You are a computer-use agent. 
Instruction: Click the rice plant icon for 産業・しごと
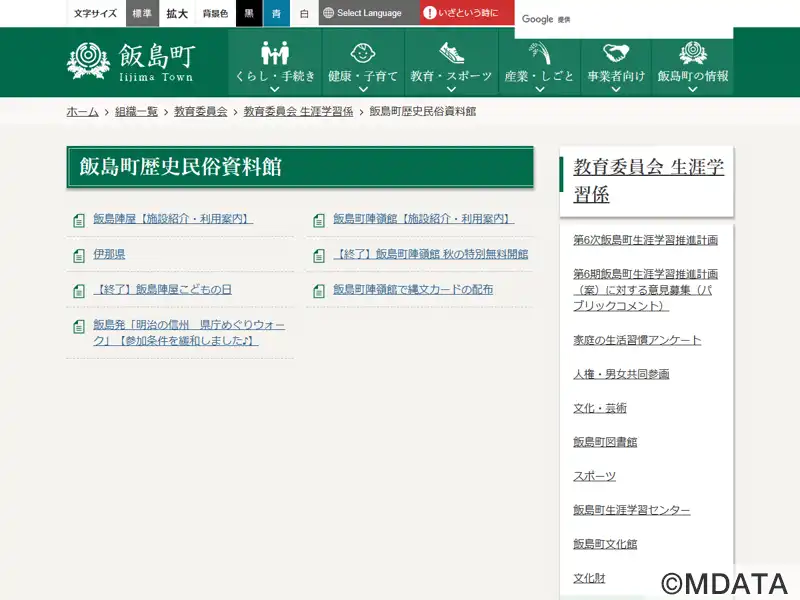(x=539, y=53)
